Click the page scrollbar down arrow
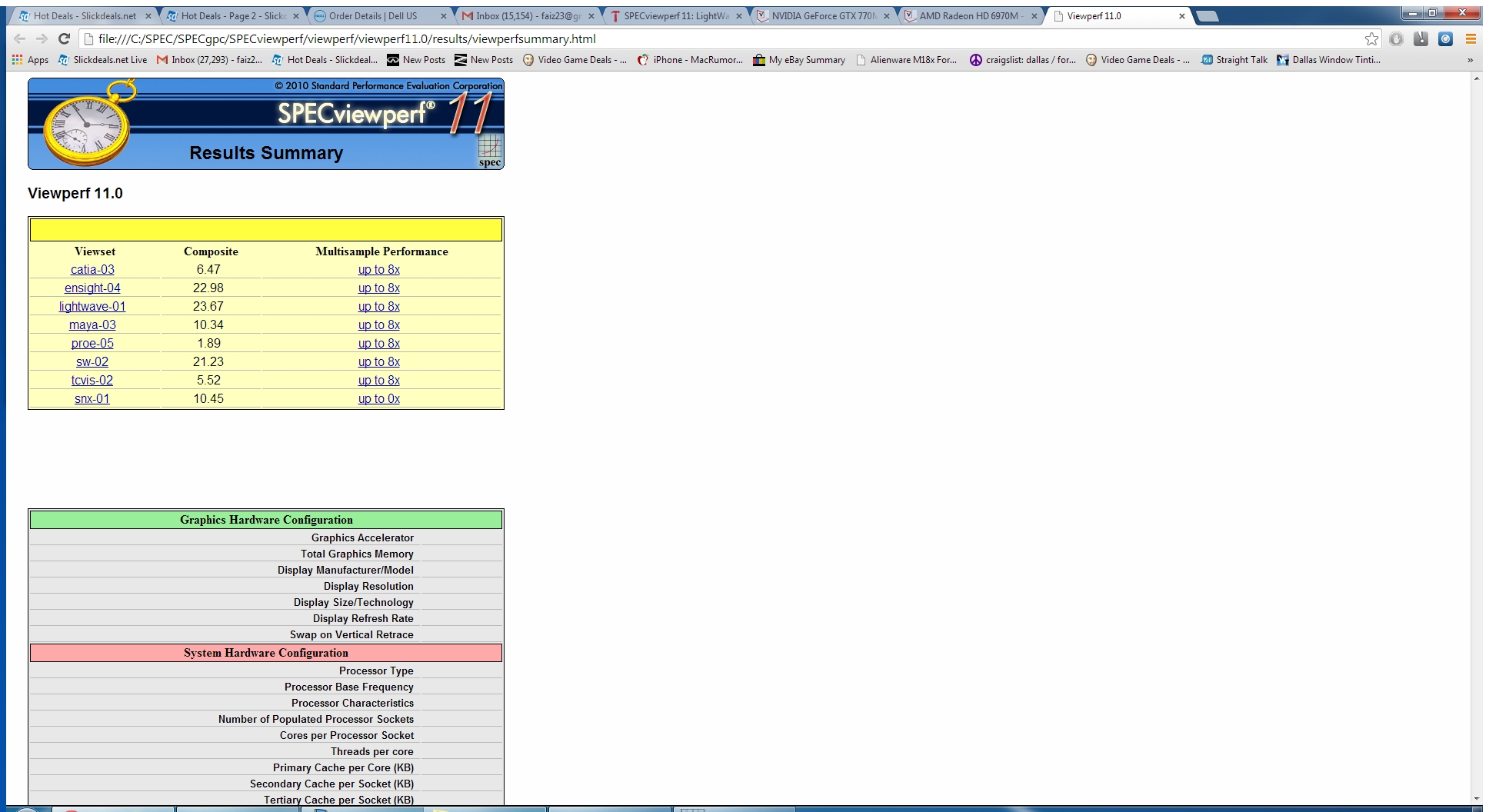The image size is (1489, 812). tap(1476, 798)
